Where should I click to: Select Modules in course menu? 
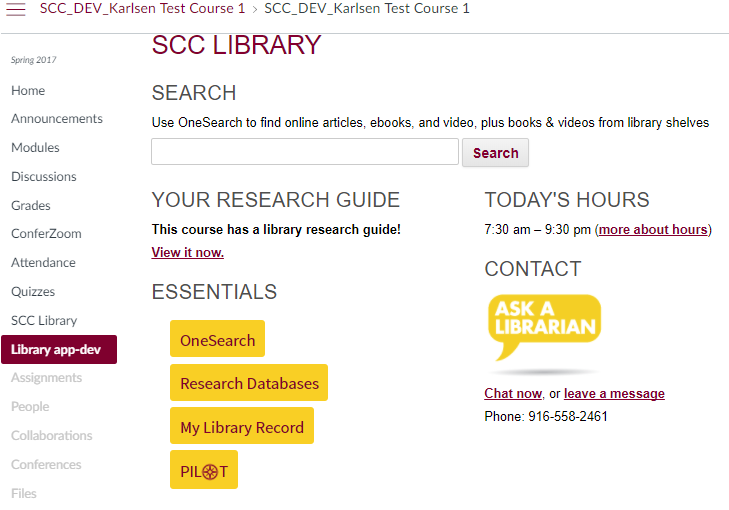pos(35,148)
